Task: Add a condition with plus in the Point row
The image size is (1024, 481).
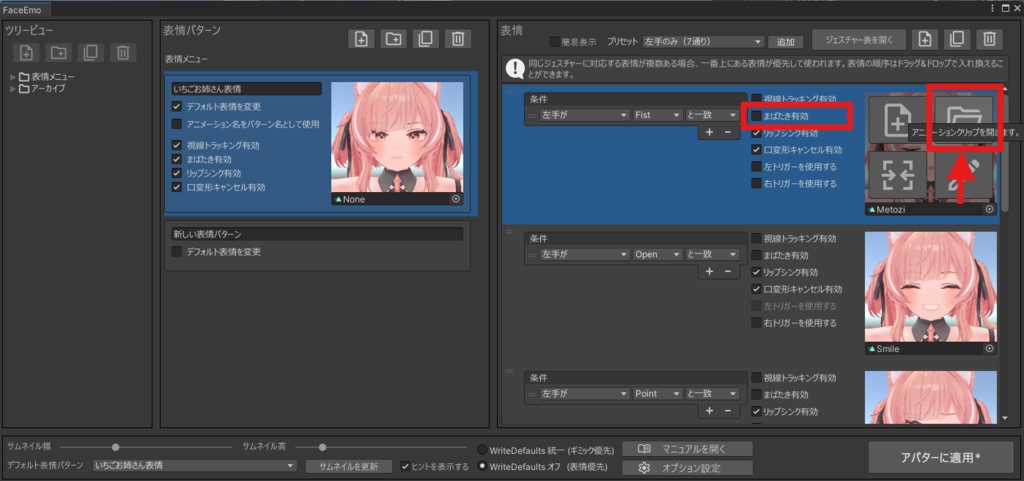Action: click(710, 411)
